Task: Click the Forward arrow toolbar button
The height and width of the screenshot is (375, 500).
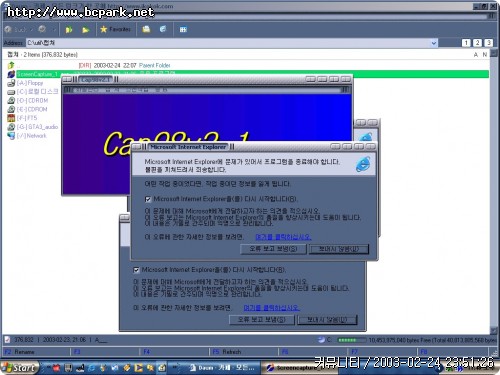Action: 42,29
